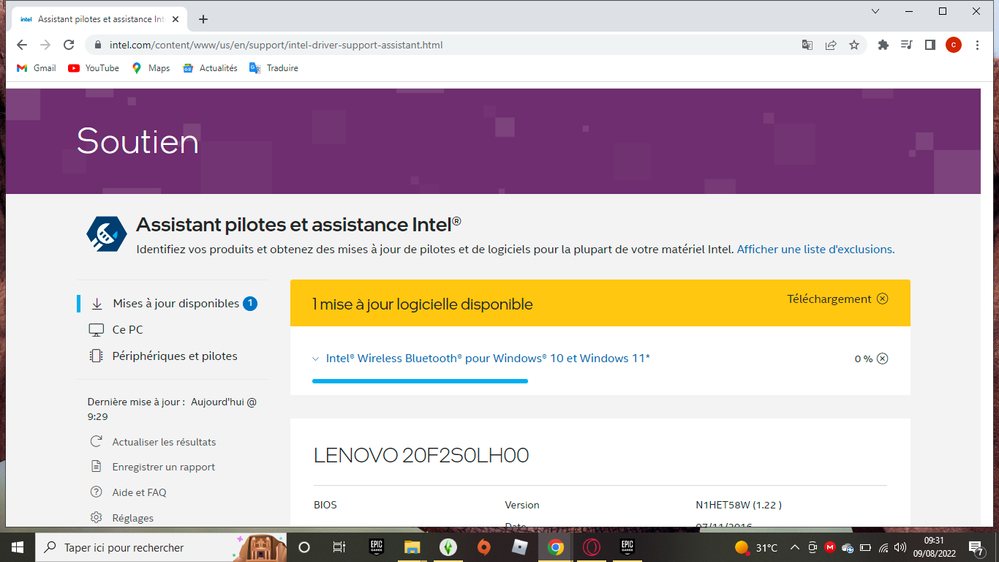Open Chrome three-dot menu

tap(977, 45)
